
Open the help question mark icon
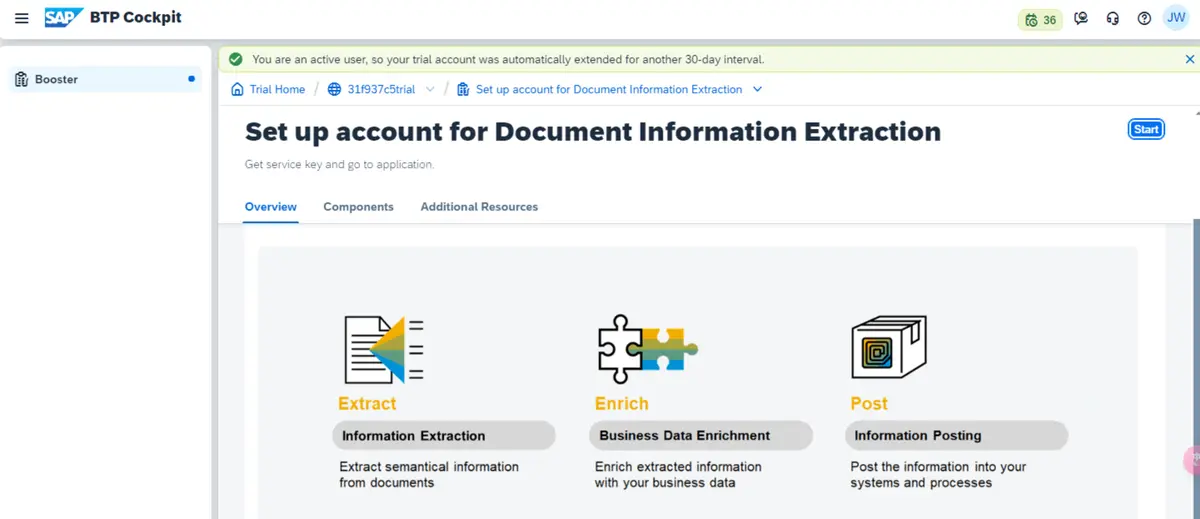[1145, 19]
